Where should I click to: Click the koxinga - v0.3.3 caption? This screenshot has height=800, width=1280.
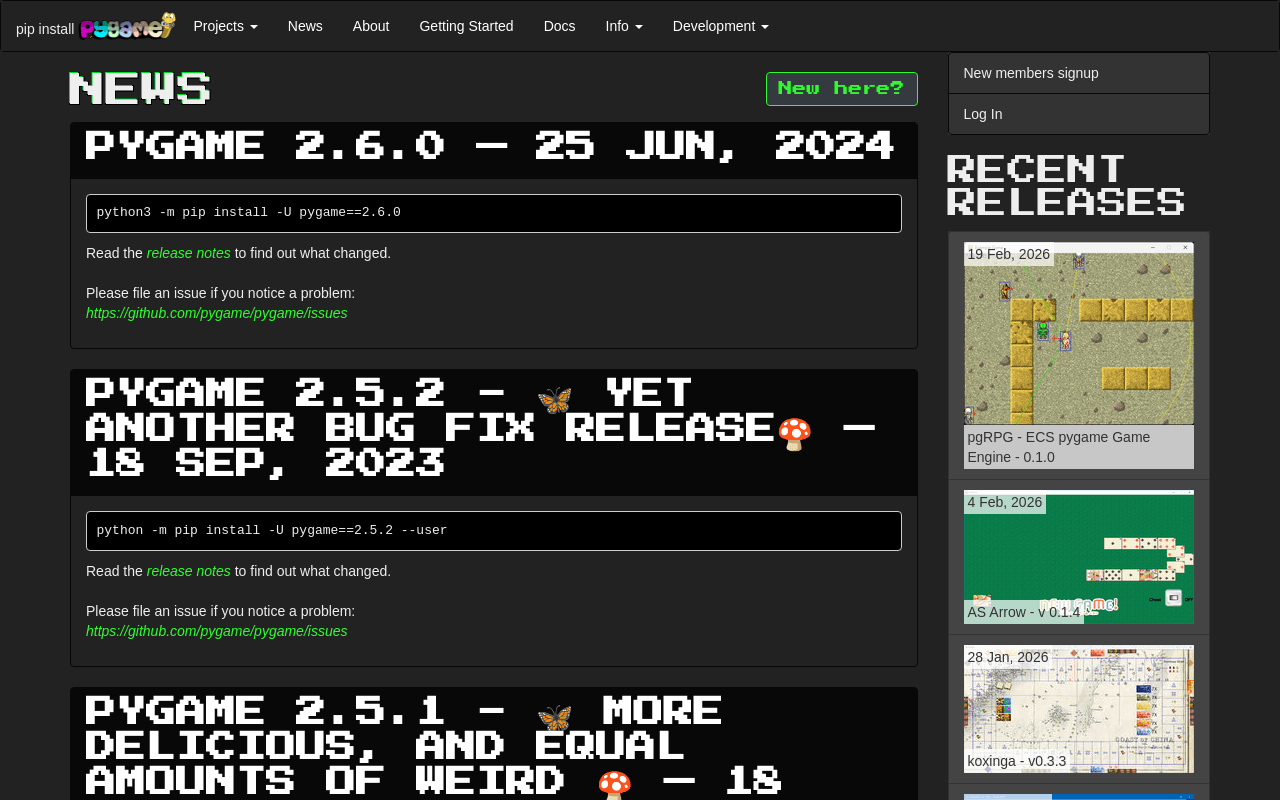pos(1017,761)
